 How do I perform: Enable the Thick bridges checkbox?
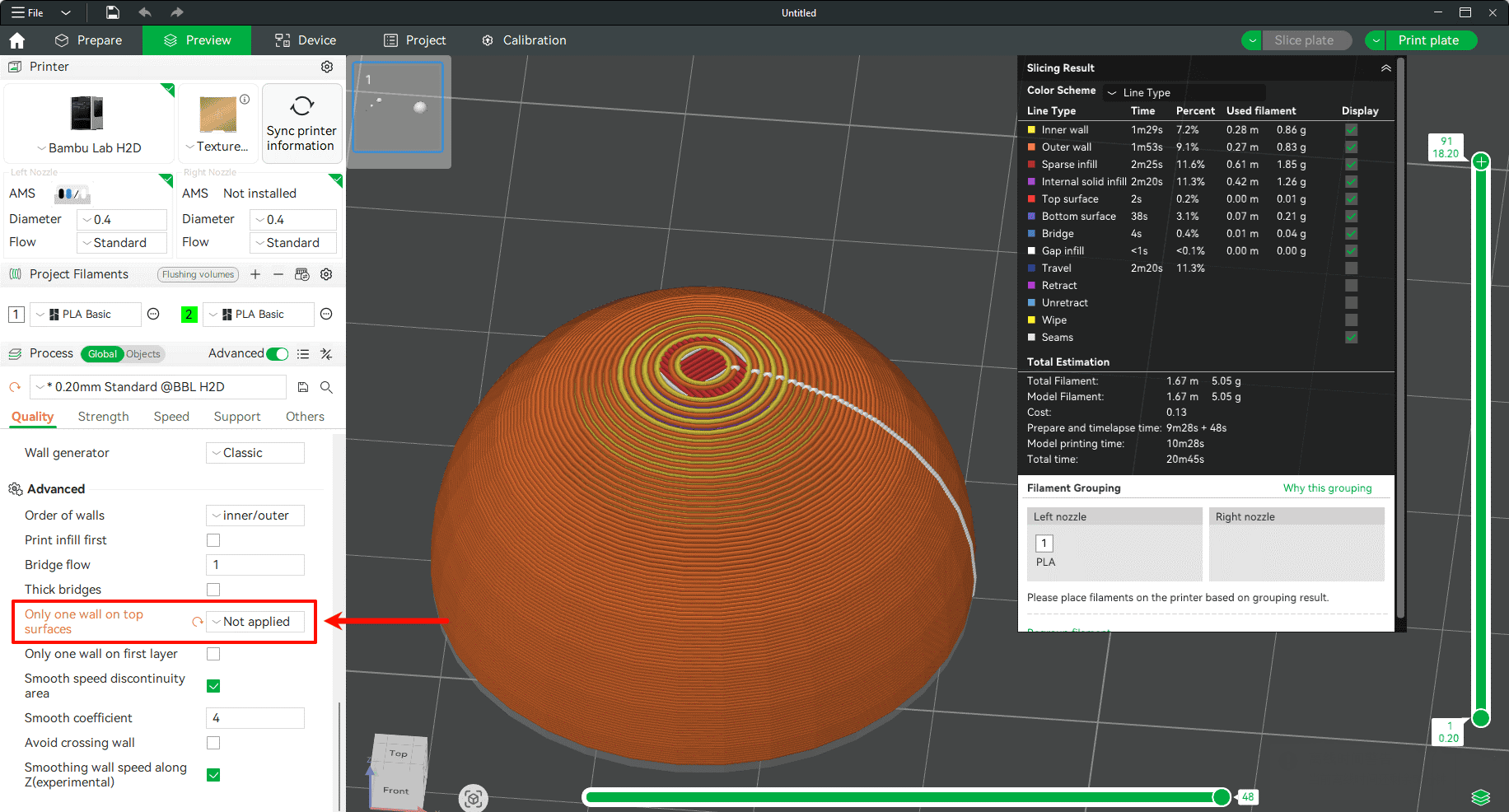pos(213,590)
